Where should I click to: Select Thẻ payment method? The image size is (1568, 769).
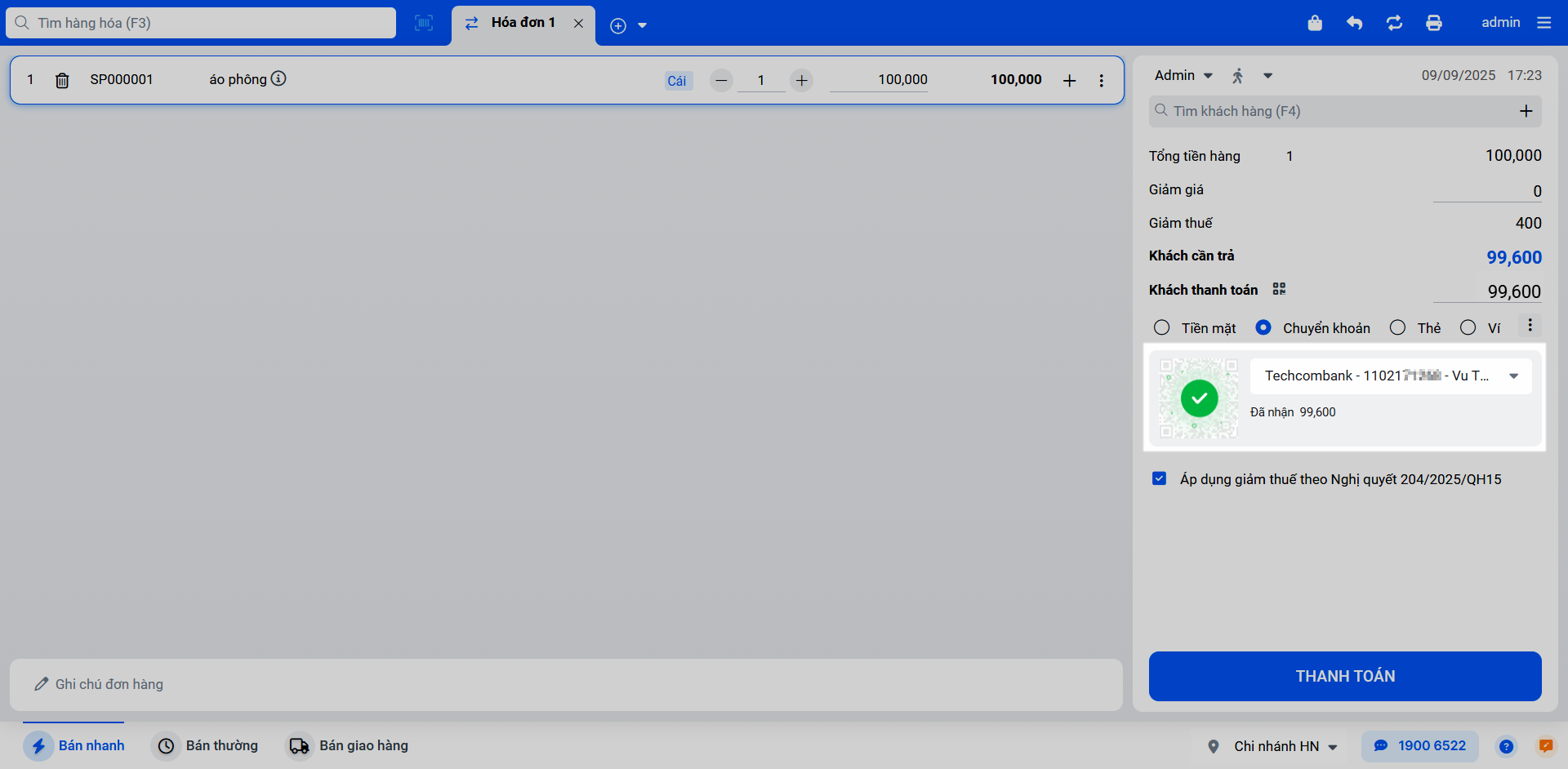(1397, 327)
